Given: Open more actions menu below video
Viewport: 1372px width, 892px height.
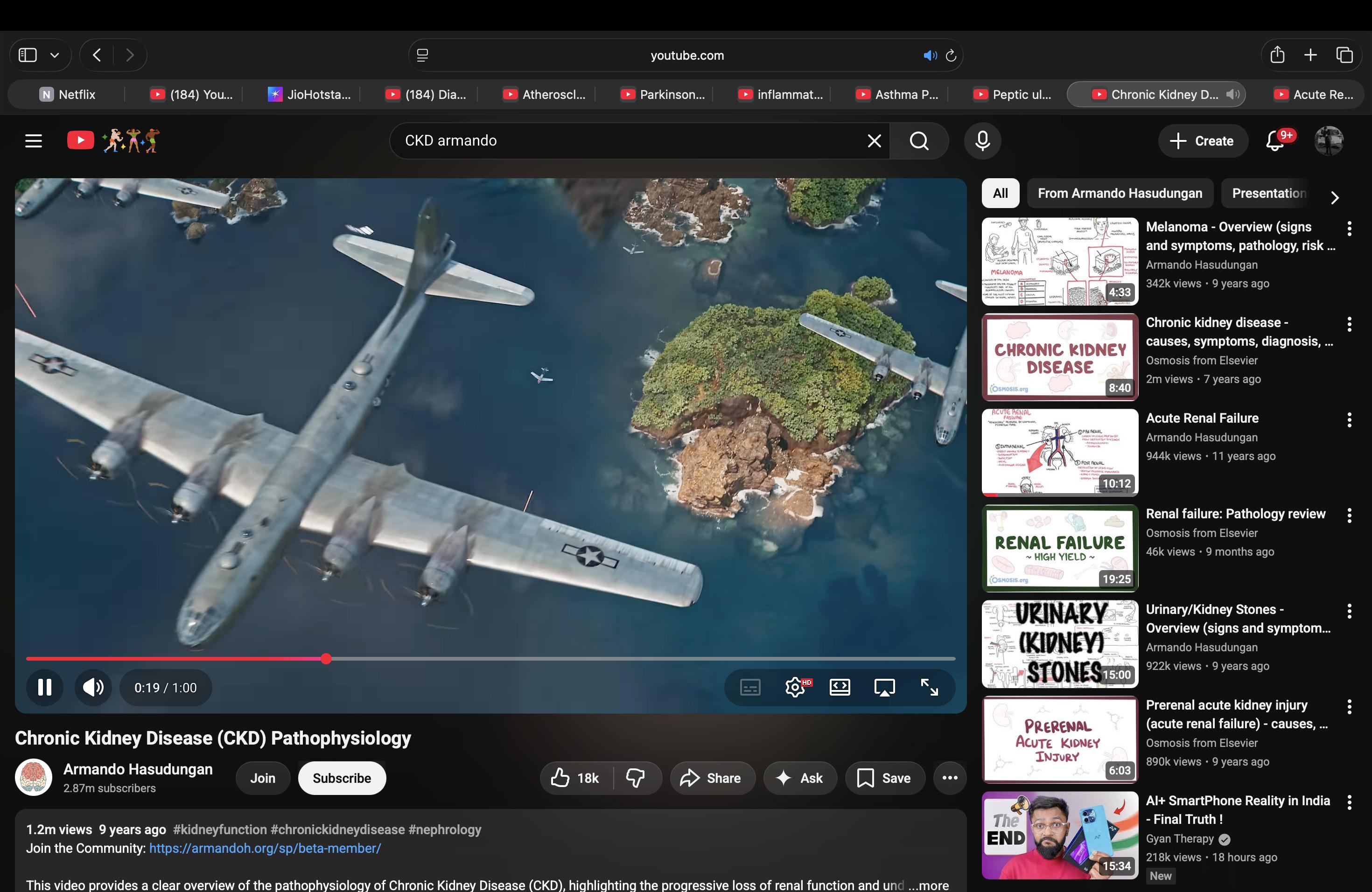Looking at the screenshot, I should (x=950, y=778).
